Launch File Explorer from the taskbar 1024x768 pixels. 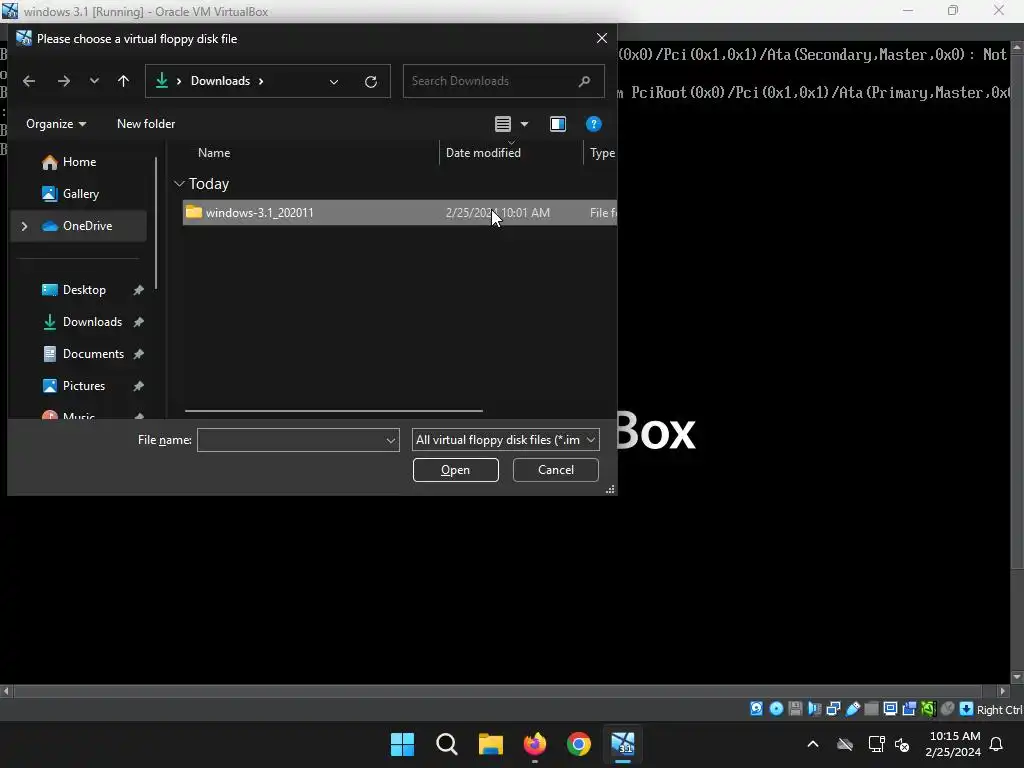(490, 744)
